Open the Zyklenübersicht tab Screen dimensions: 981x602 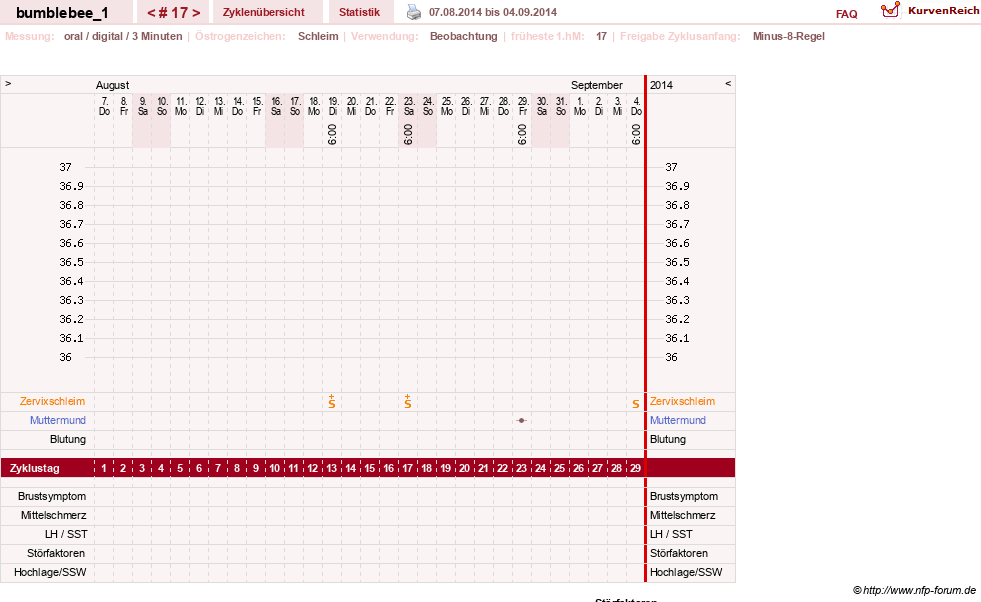(x=263, y=13)
